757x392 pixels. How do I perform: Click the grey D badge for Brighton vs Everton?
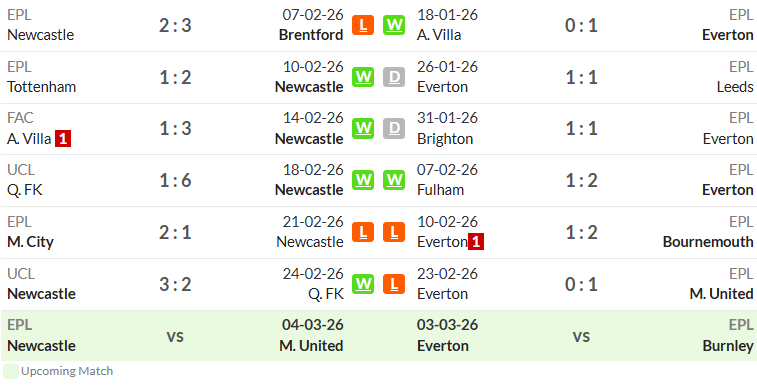394,128
